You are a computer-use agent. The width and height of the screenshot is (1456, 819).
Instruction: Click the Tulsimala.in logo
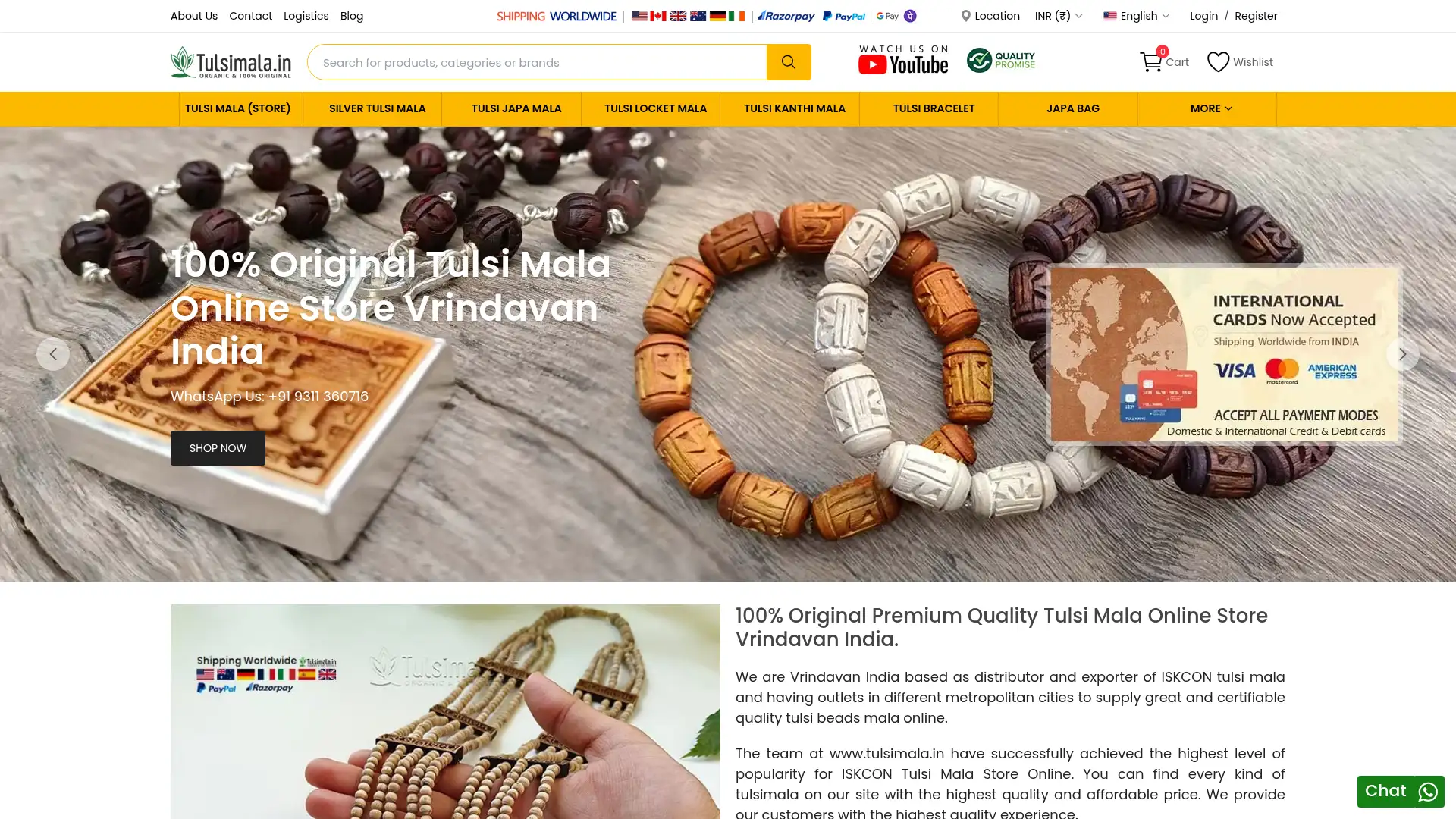(x=231, y=62)
